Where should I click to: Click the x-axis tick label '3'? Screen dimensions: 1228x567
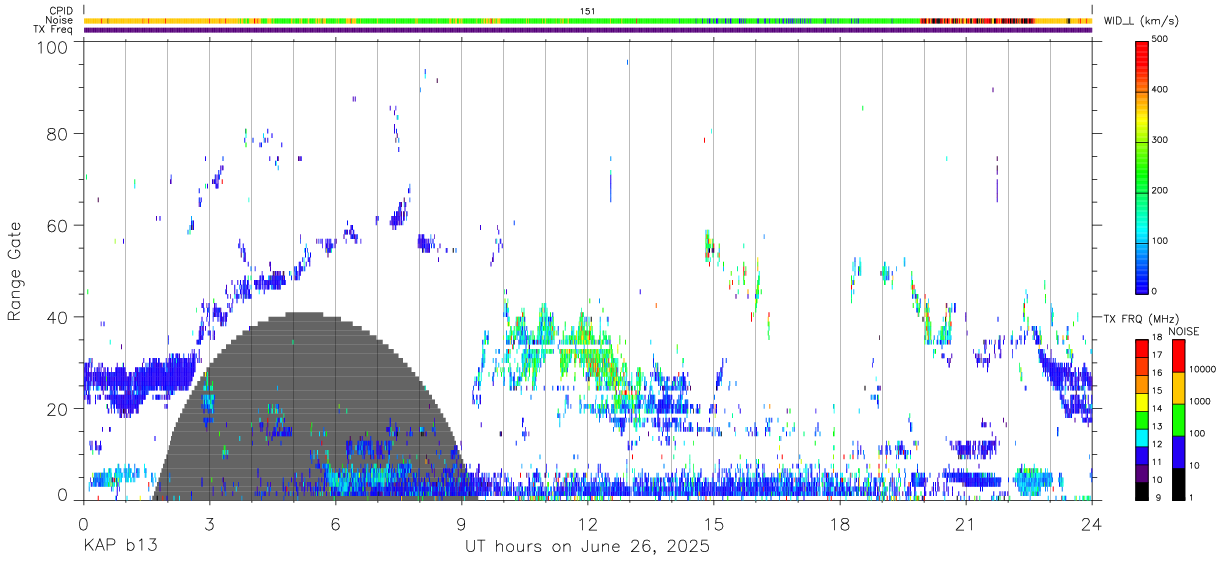[x=209, y=524]
